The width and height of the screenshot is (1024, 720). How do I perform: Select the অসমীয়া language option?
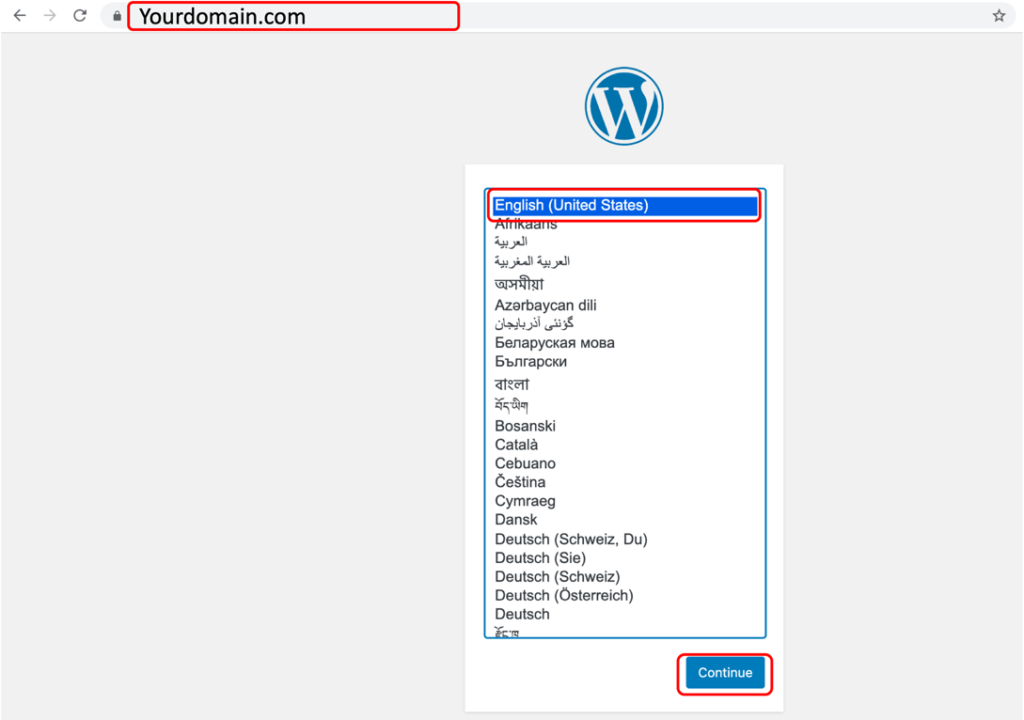click(626, 284)
